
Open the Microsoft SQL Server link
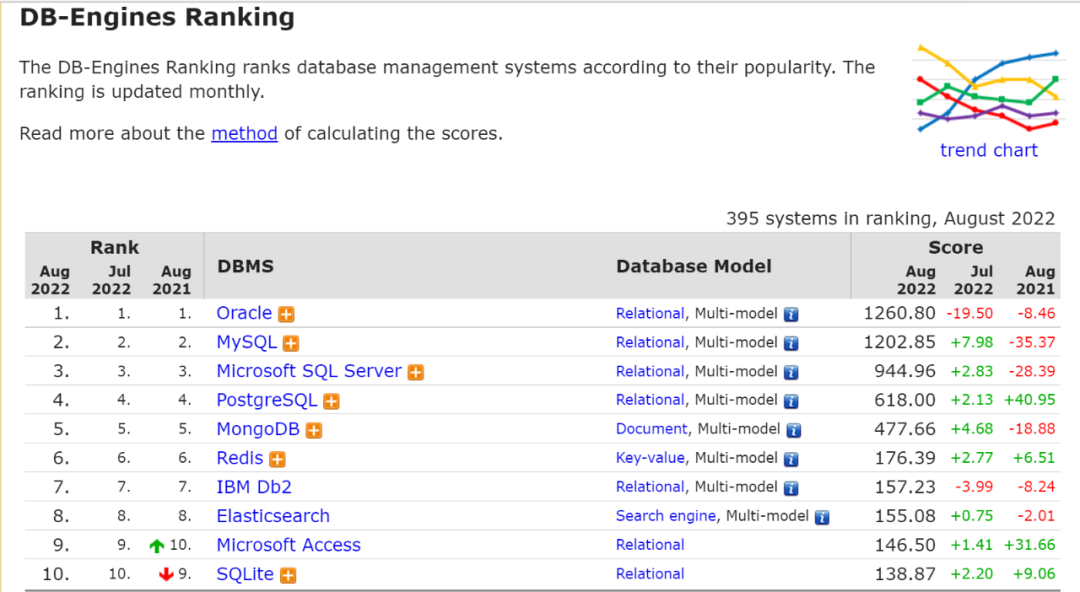pyautogui.click(x=309, y=371)
